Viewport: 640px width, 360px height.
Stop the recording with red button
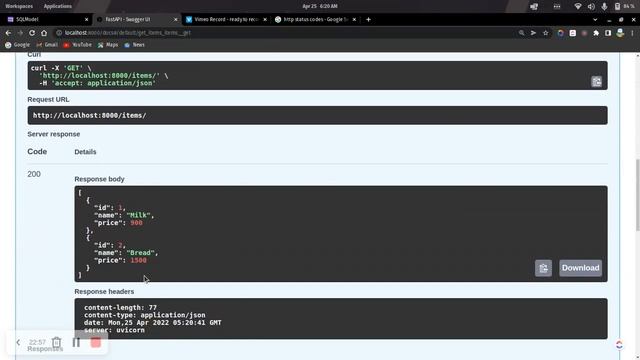tap(96, 342)
